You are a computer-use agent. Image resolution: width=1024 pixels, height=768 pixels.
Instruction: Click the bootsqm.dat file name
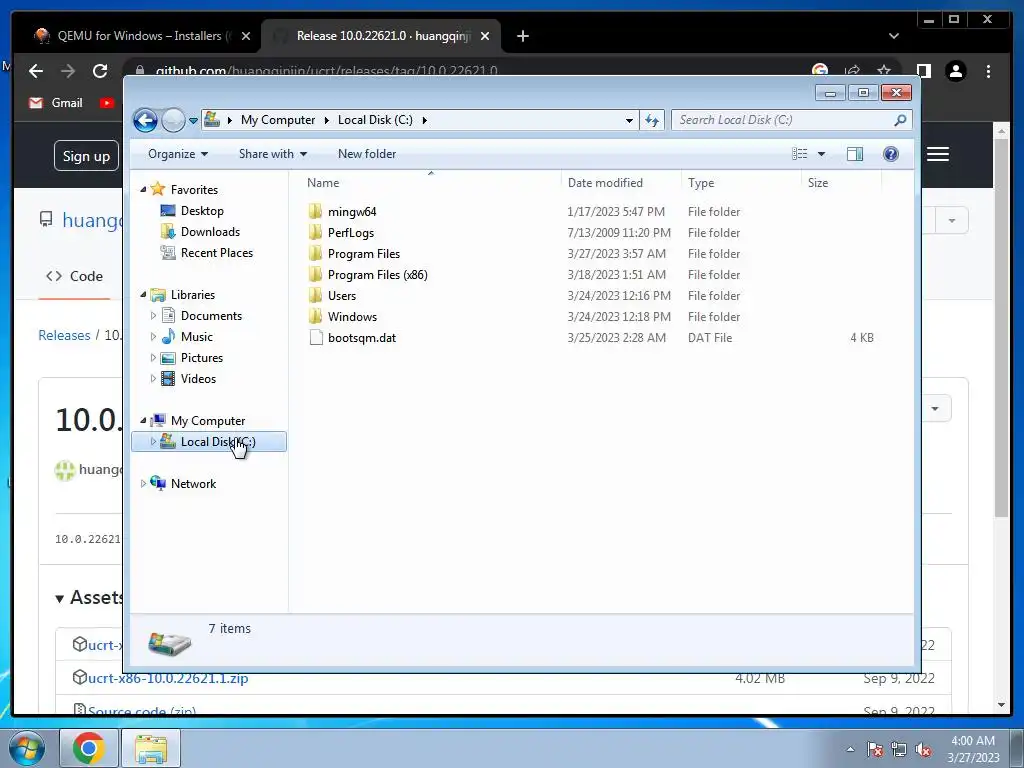click(362, 338)
